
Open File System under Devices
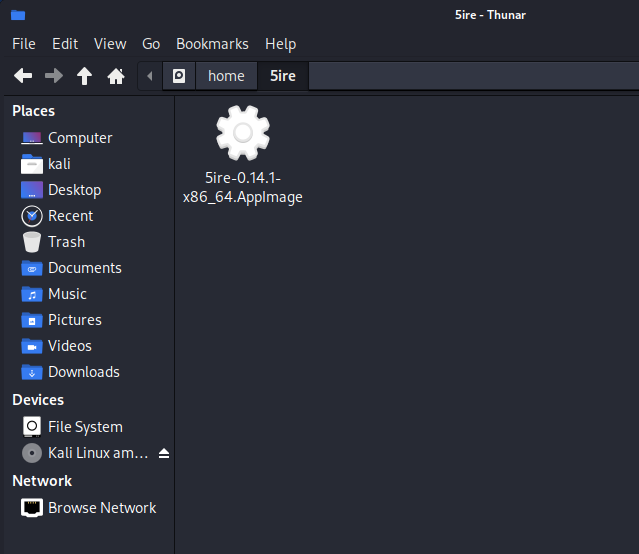pos(85,427)
